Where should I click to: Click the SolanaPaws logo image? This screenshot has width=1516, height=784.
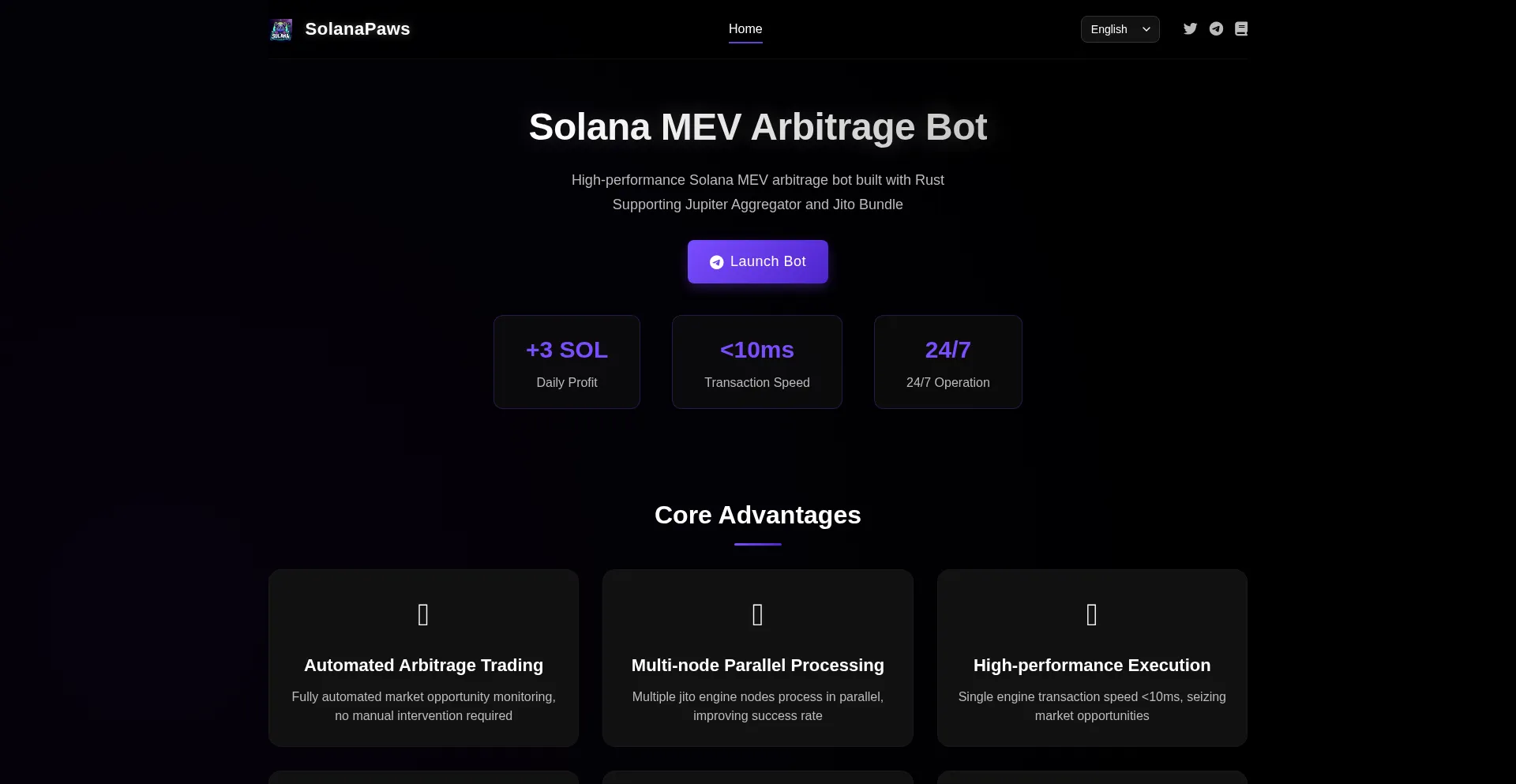[x=281, y=29]
